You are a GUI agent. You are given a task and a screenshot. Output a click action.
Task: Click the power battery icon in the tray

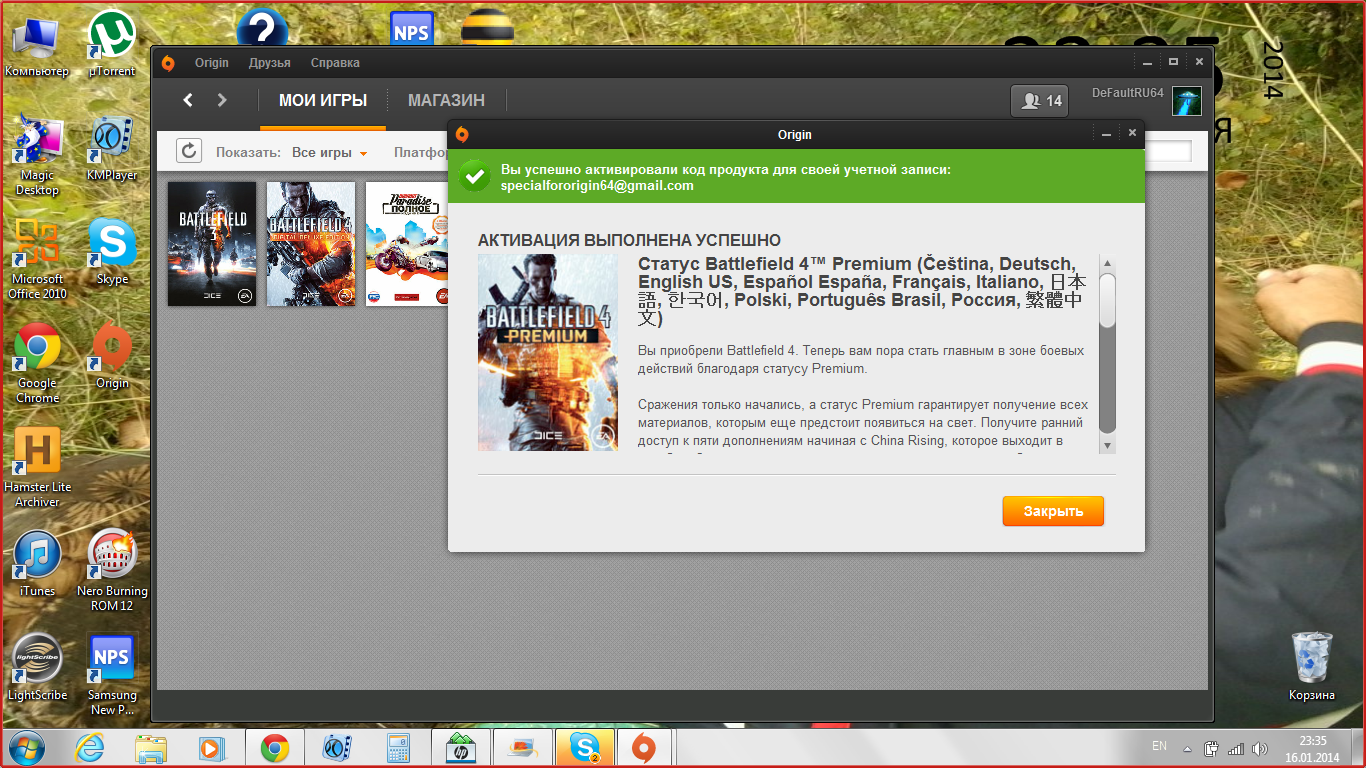pos(1211,748)
